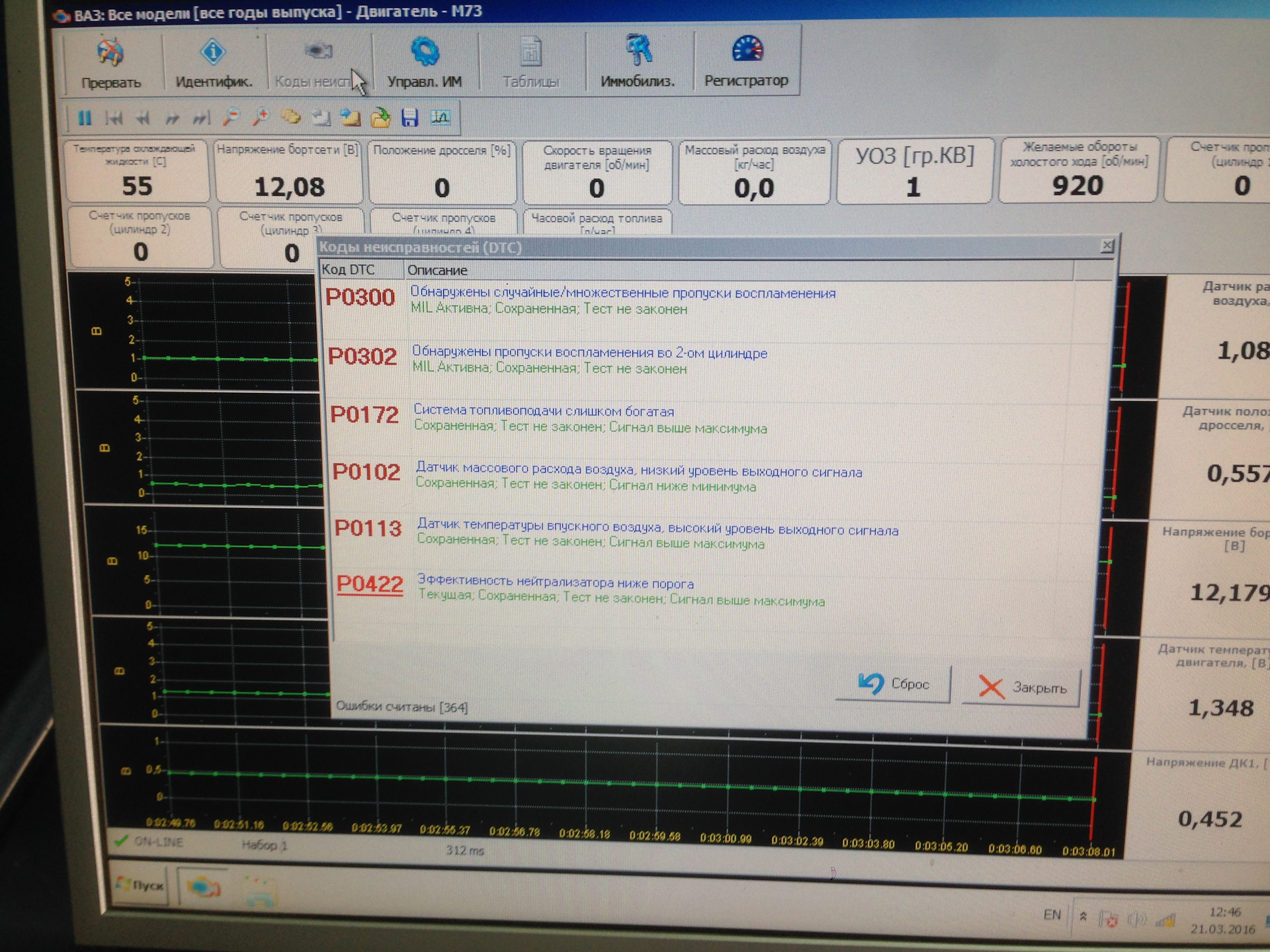Click the EN language indicator in tray
Screen dimensions: 1270x952
tap(1052, 915)
